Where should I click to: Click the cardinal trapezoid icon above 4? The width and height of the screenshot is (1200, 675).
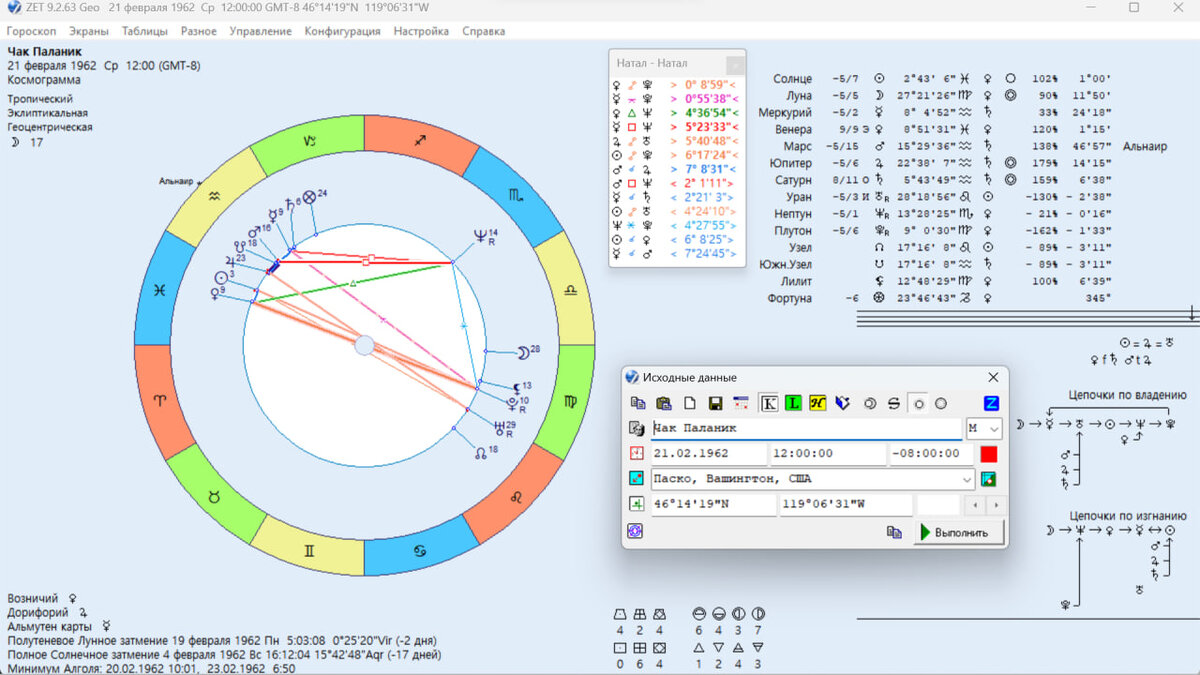tap(620, 613)
